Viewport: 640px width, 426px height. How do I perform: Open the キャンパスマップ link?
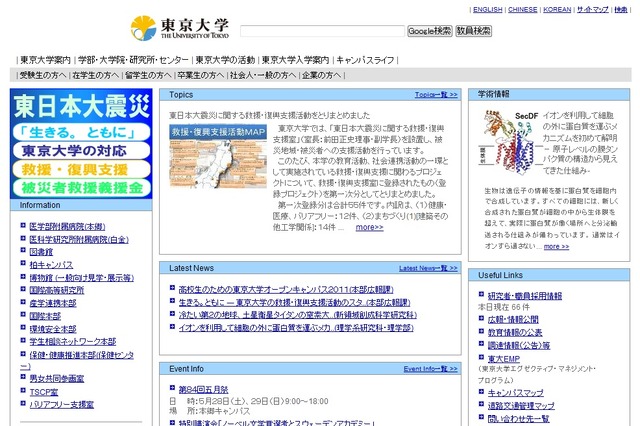(x=516, y=393)
